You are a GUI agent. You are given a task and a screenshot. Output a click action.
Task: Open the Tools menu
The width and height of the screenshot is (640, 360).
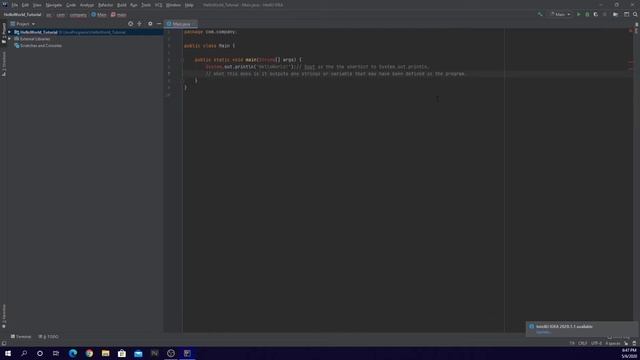[x=146, y=5]
